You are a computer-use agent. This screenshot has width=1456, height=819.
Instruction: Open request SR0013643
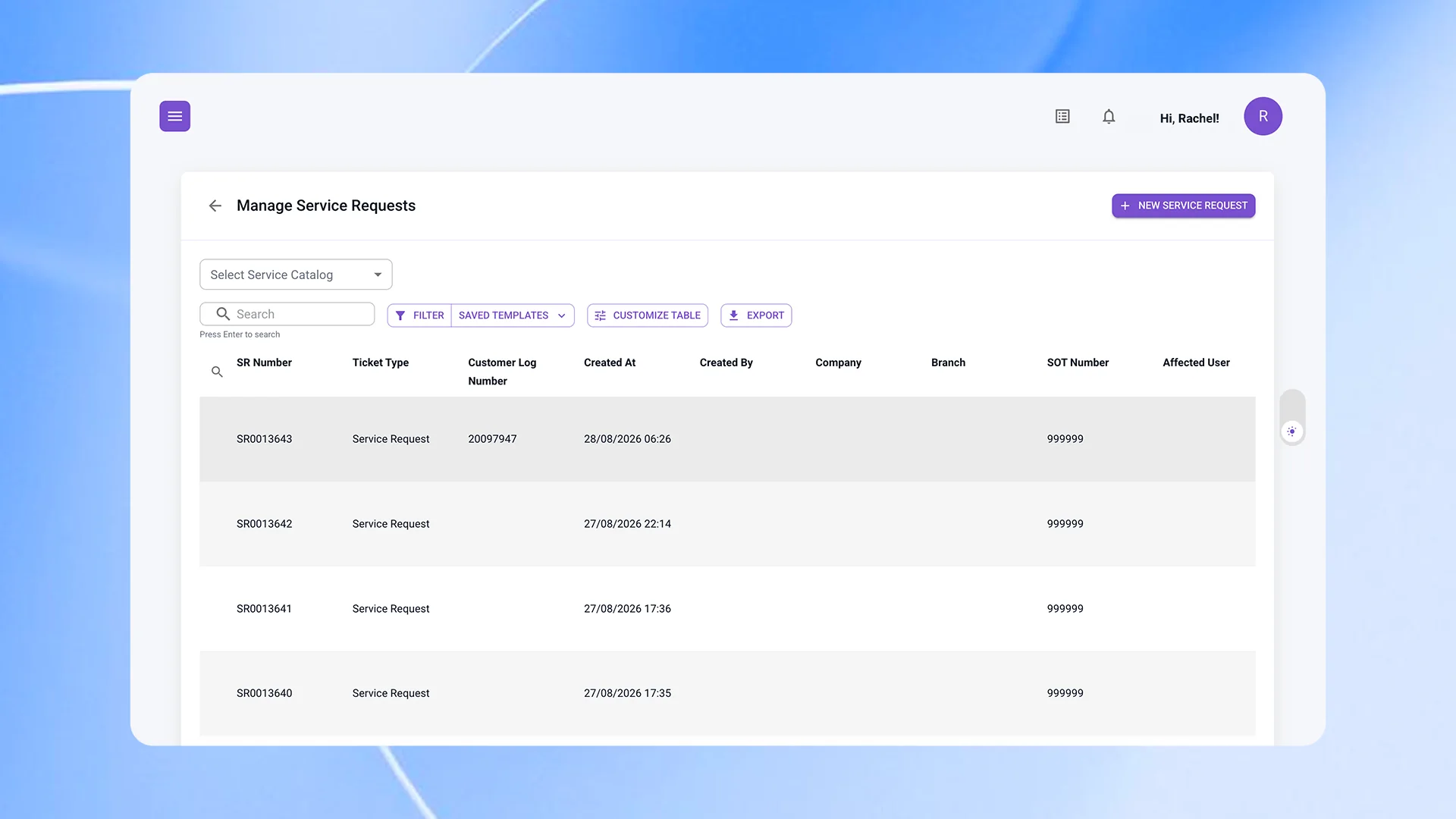(264, 439)
